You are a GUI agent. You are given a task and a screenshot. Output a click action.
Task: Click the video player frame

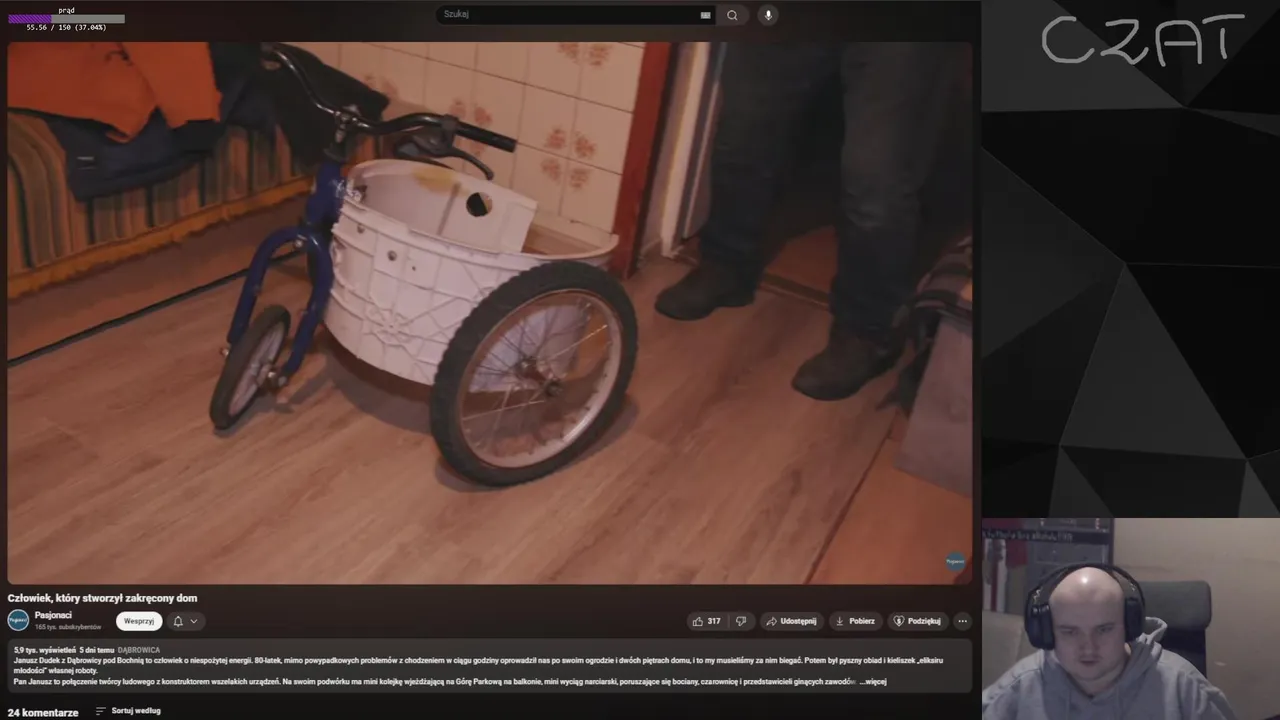[x=490, y=313]
